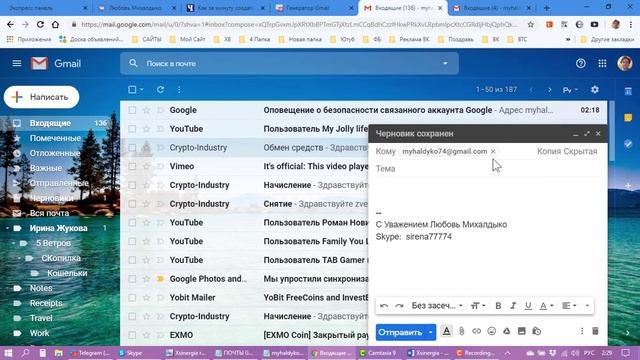Open the three-dot More menu above mail list
The width and height of the screenshot is (640, 360).
[x=179, y=89]
